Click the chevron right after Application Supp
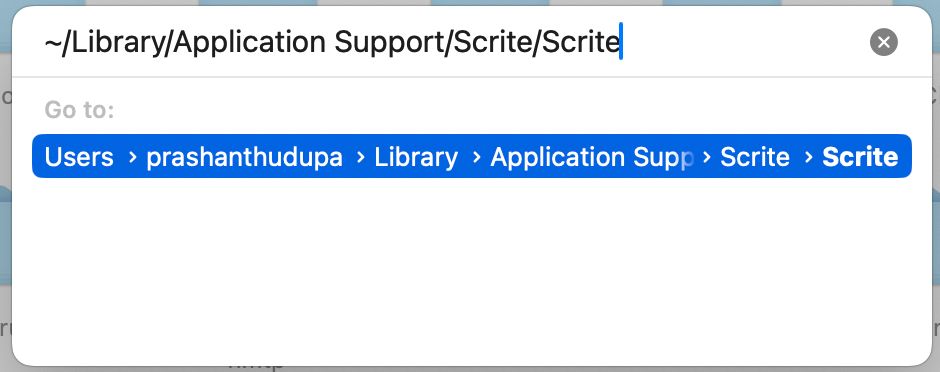Viewport: 940px width, 372px height. [707, 157]
